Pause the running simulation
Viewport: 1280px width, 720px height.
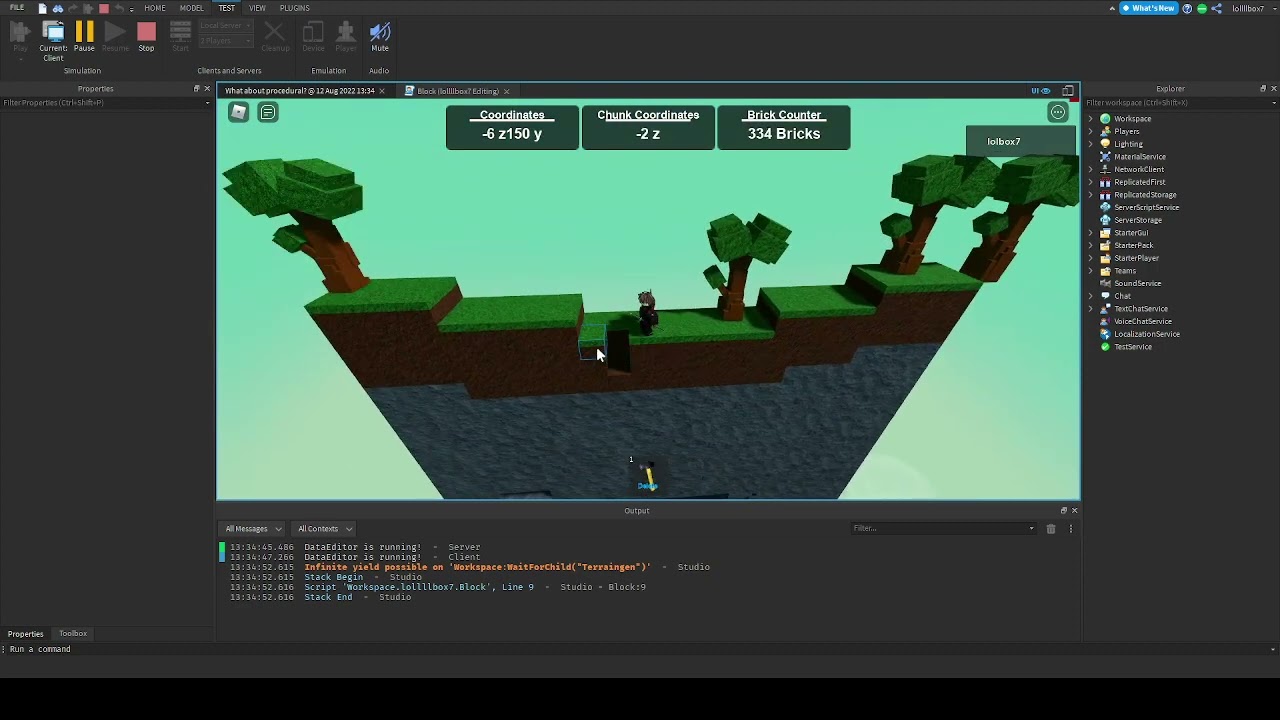(x=84, y=37)
